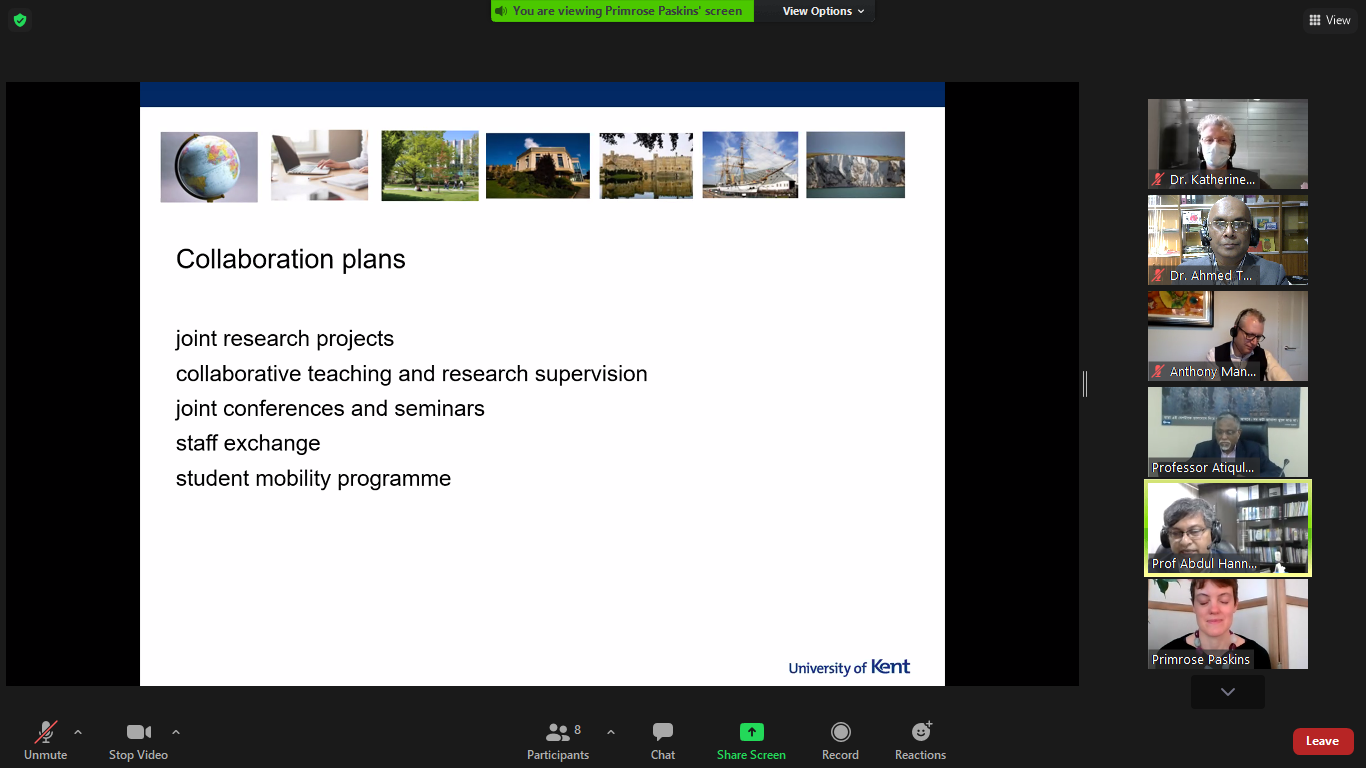1366x768 pixels.
Task: Click the white cliffs image on slide
Action: pyautogui.click(x=855, y=165)
